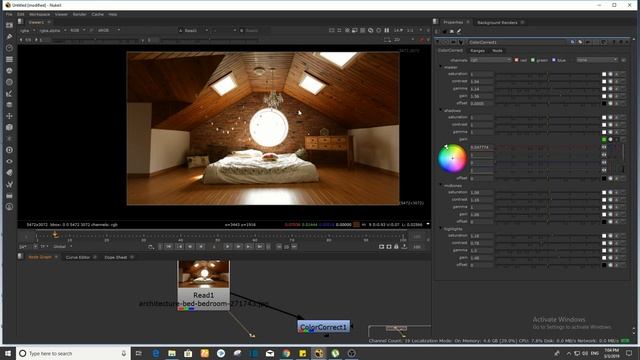Open the ToolSets toolbar menu

(9, 184)
